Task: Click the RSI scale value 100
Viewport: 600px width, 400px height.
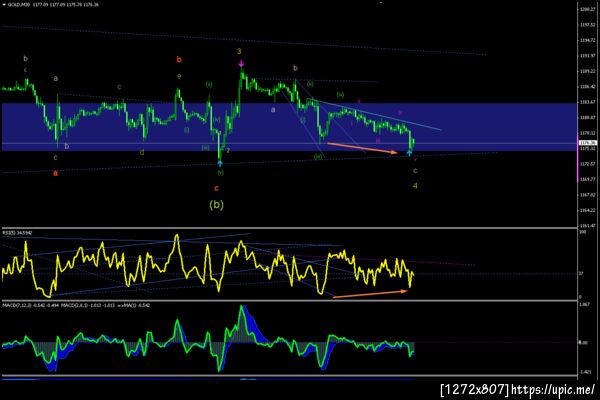Action: tap(582, 232)
